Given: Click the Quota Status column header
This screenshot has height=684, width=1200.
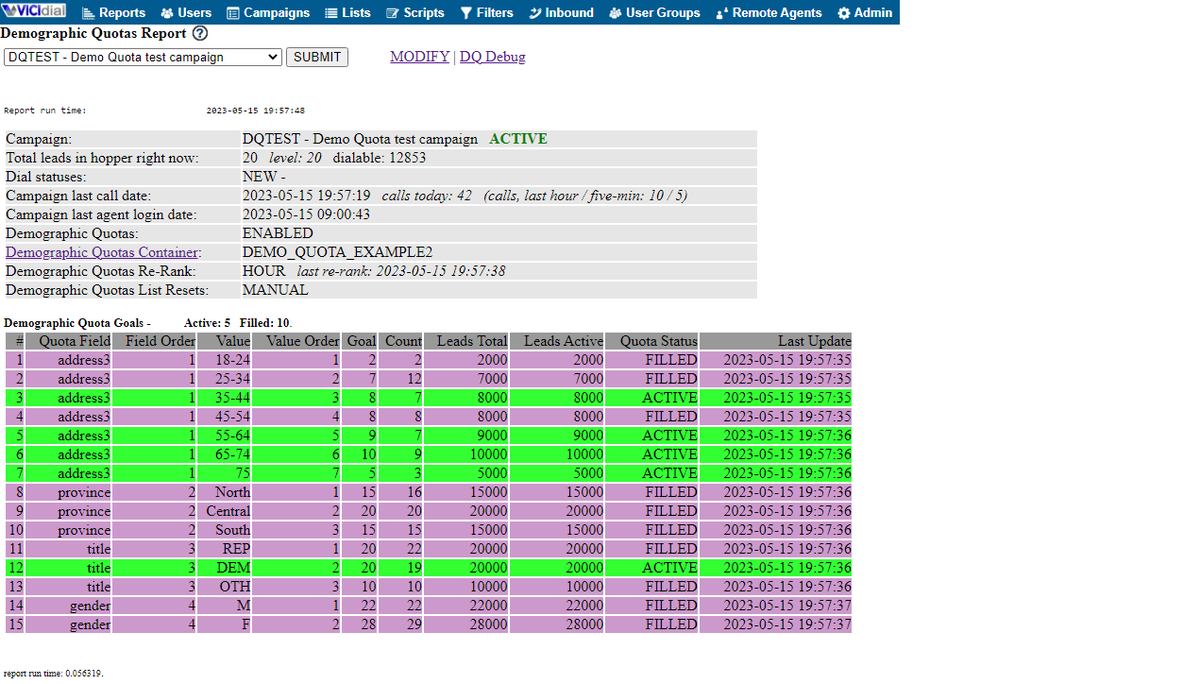Looking at the screenshot, I should [x=652, y=341].
